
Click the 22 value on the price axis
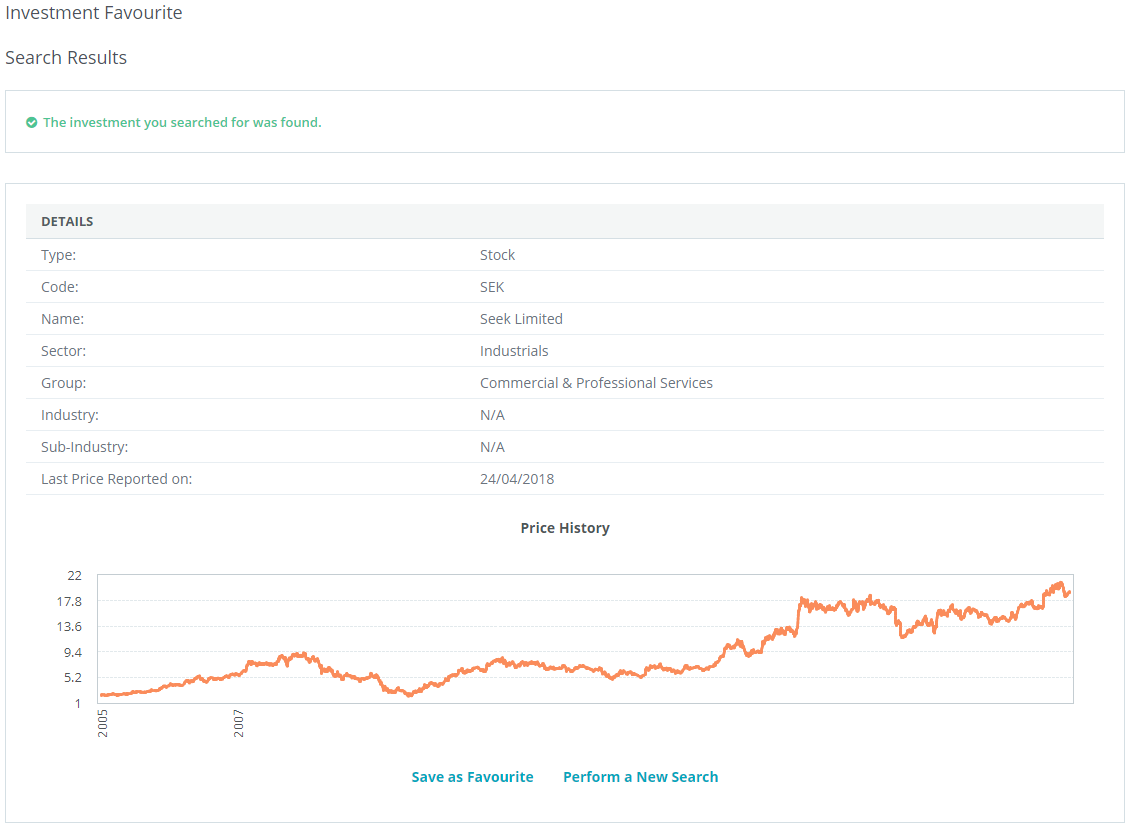[x=75, y=576]
